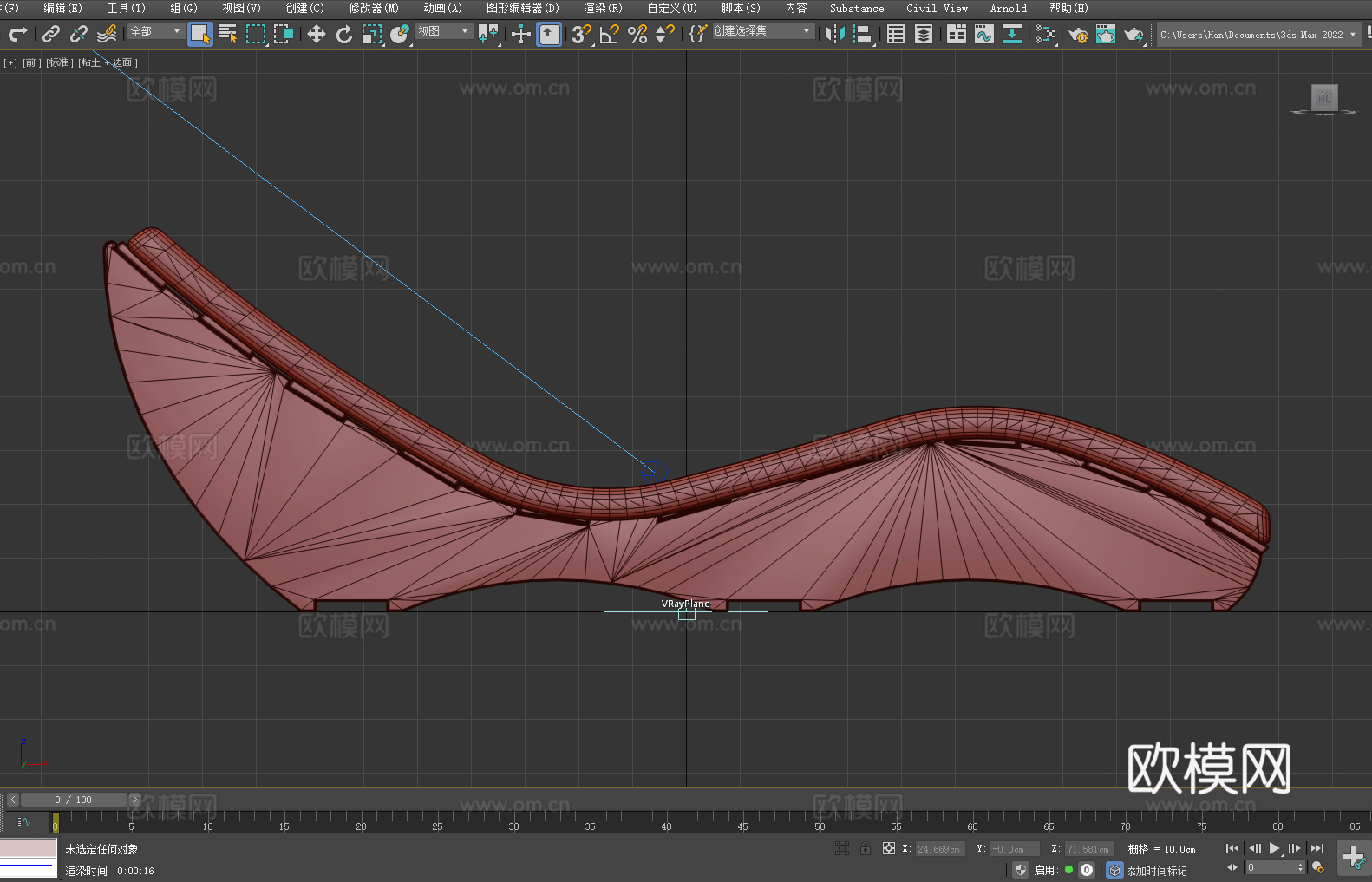The width and height of the screenshot is (1372, 882).
Task: Open the Arnold menu
Action: 1008,8
